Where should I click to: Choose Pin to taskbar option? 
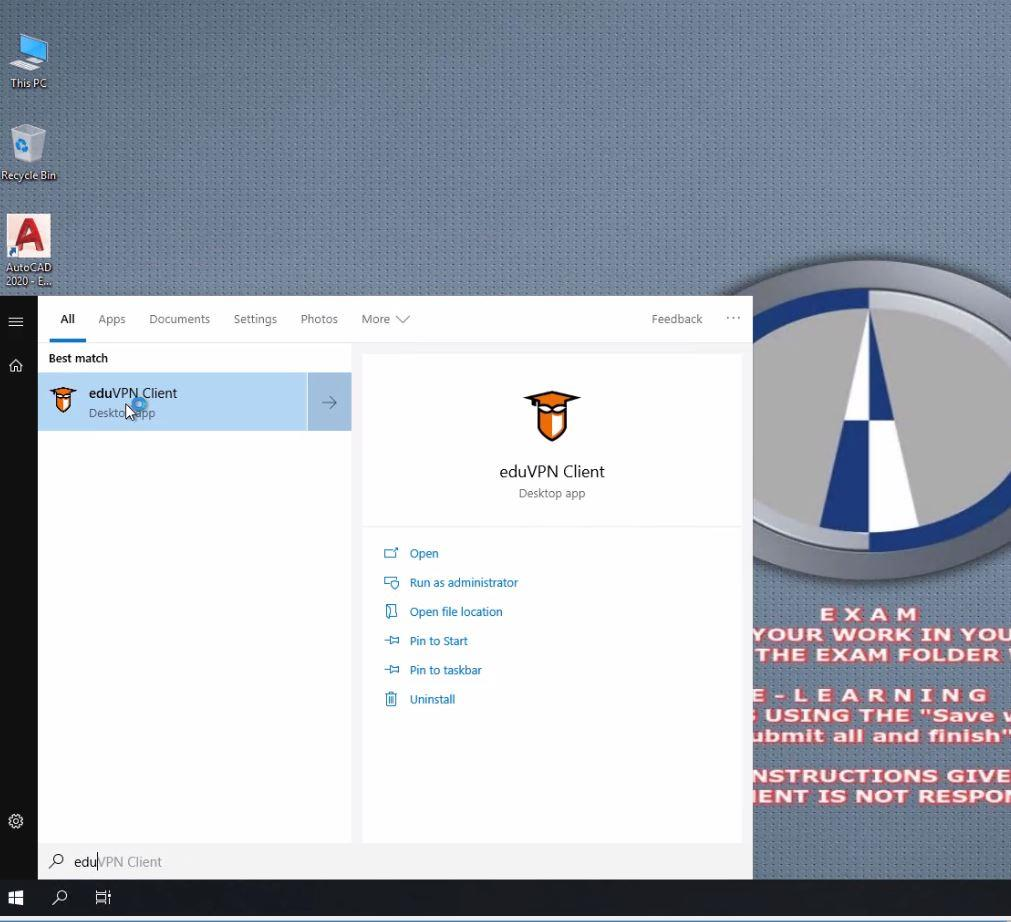(445, 670)
